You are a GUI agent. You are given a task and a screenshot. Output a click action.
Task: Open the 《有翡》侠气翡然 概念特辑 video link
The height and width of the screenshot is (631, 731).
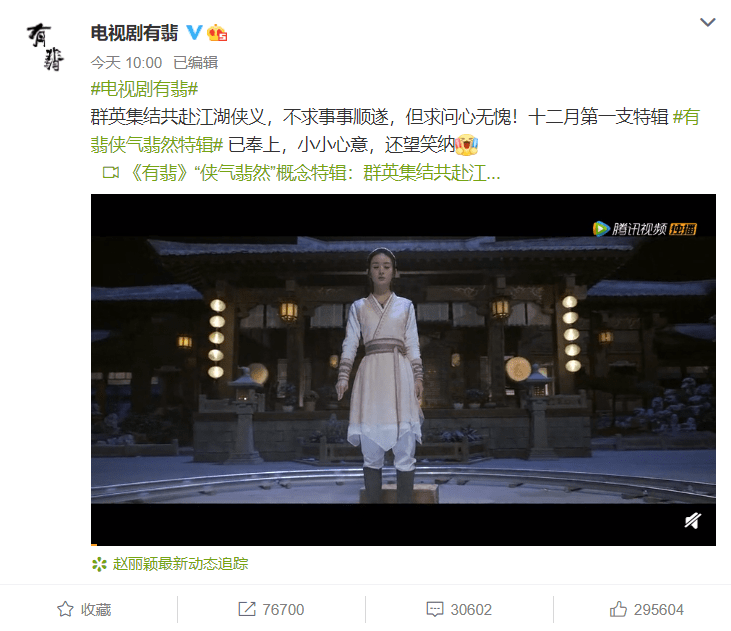314,173
